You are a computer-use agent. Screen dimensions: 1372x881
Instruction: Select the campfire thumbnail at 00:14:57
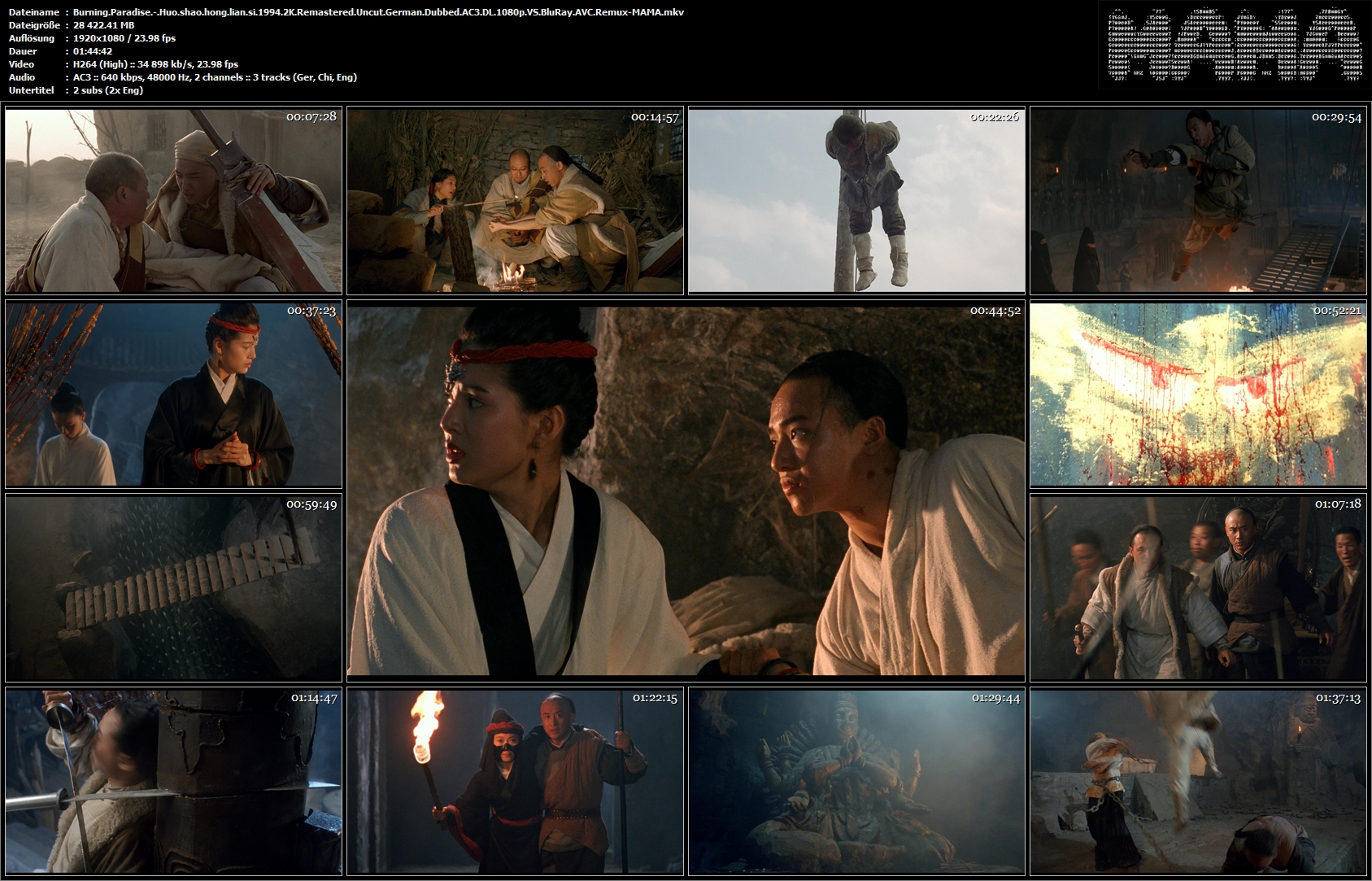click(515, 201)
